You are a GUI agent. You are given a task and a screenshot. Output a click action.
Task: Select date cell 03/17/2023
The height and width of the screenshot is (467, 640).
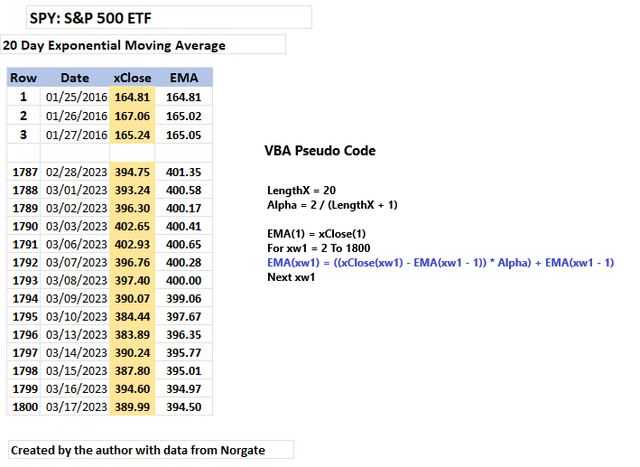coord(75,407)
